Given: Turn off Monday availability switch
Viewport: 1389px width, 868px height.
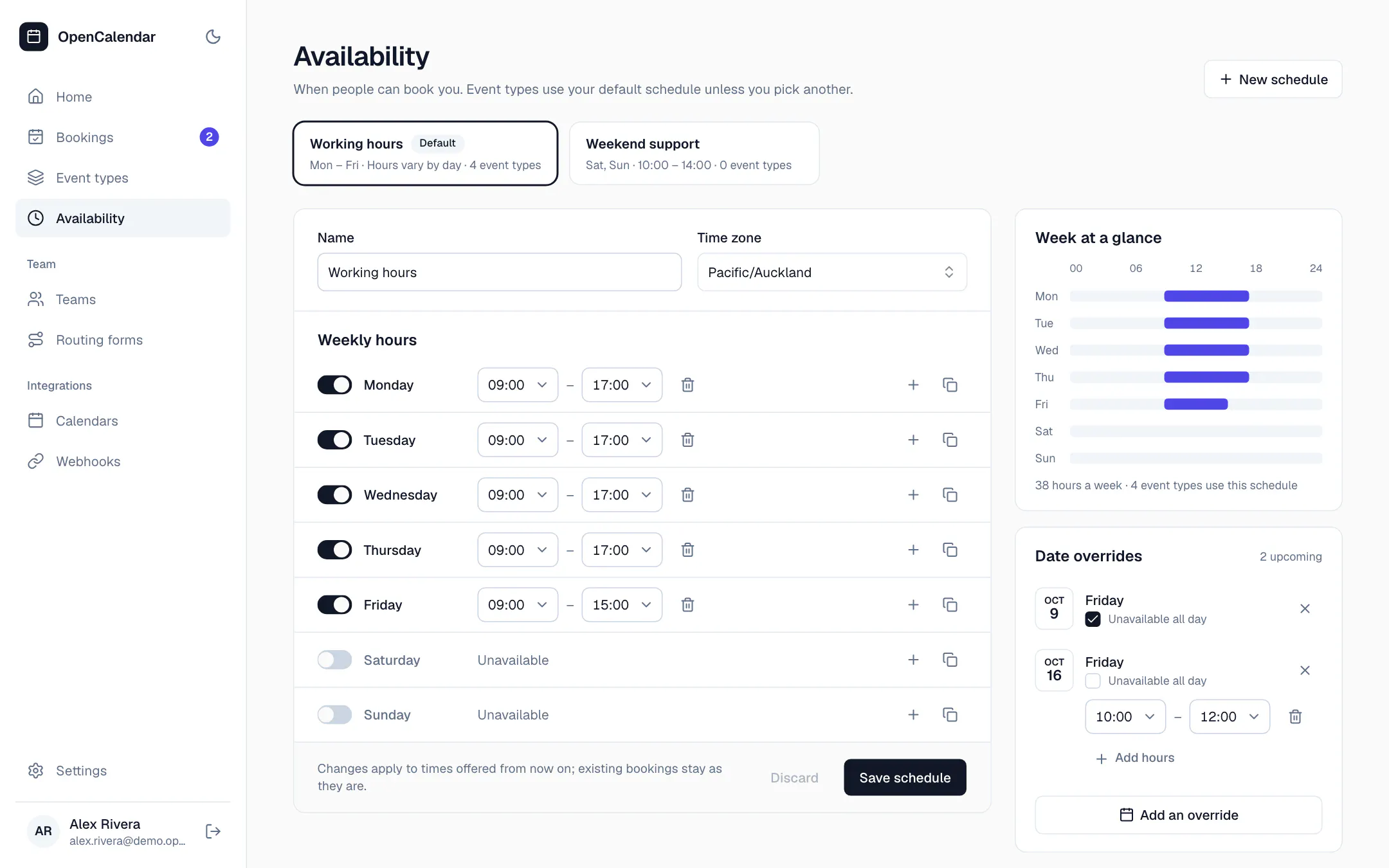Looking at the screenshot, I should pos(334,384).
